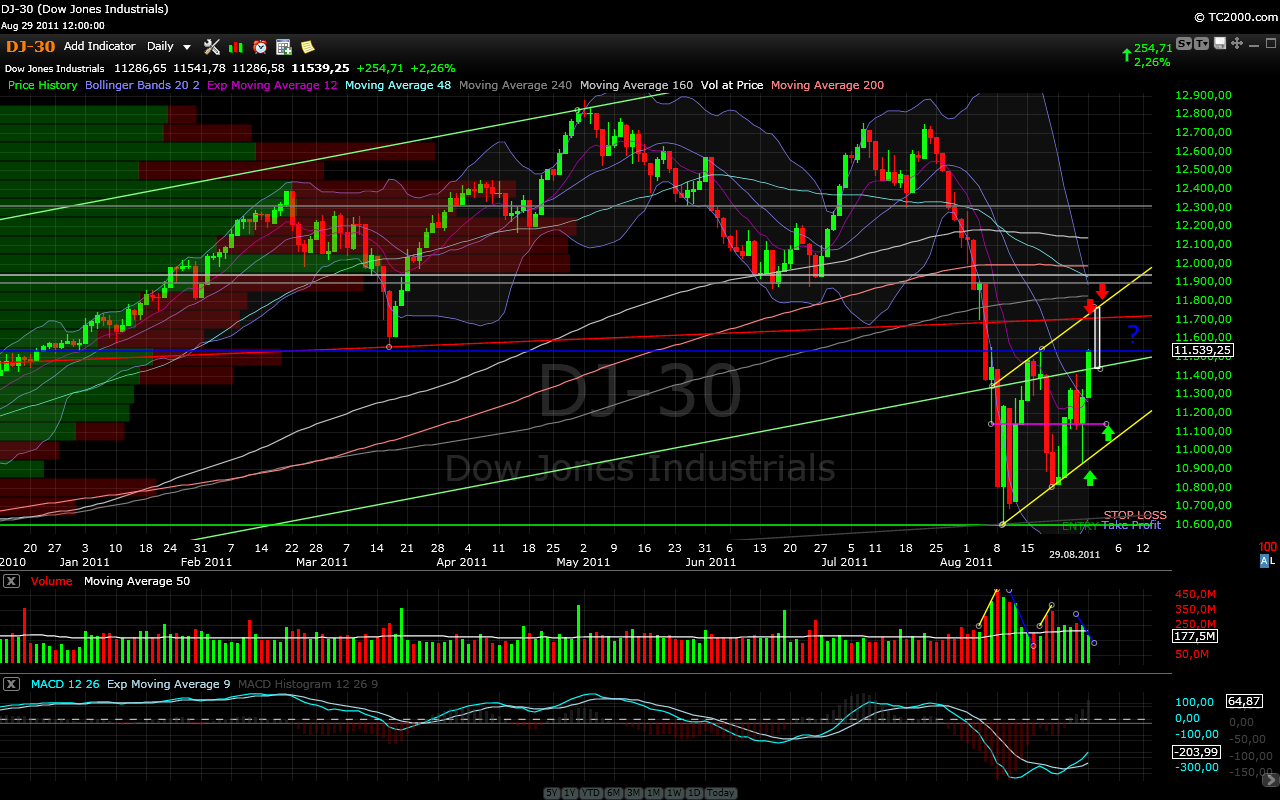
Task: Open price alerts with the alarm clock icon
Action: click(260, 47)
